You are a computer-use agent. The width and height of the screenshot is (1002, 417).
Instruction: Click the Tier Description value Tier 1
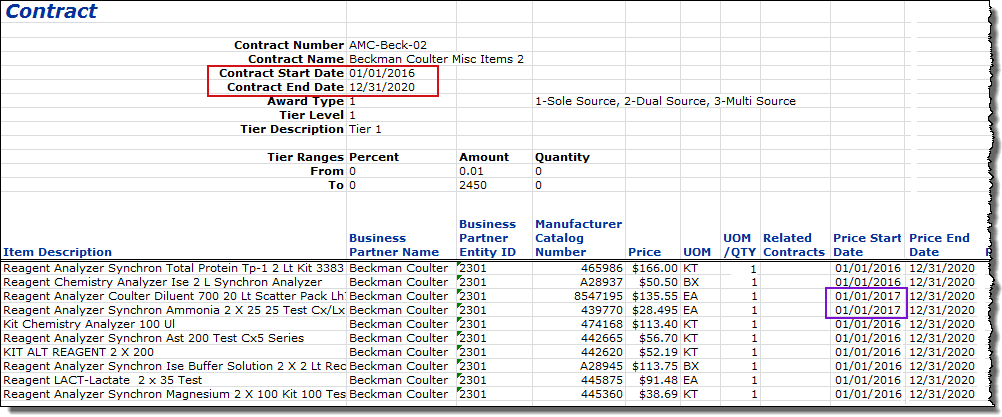tap(365, 130)
